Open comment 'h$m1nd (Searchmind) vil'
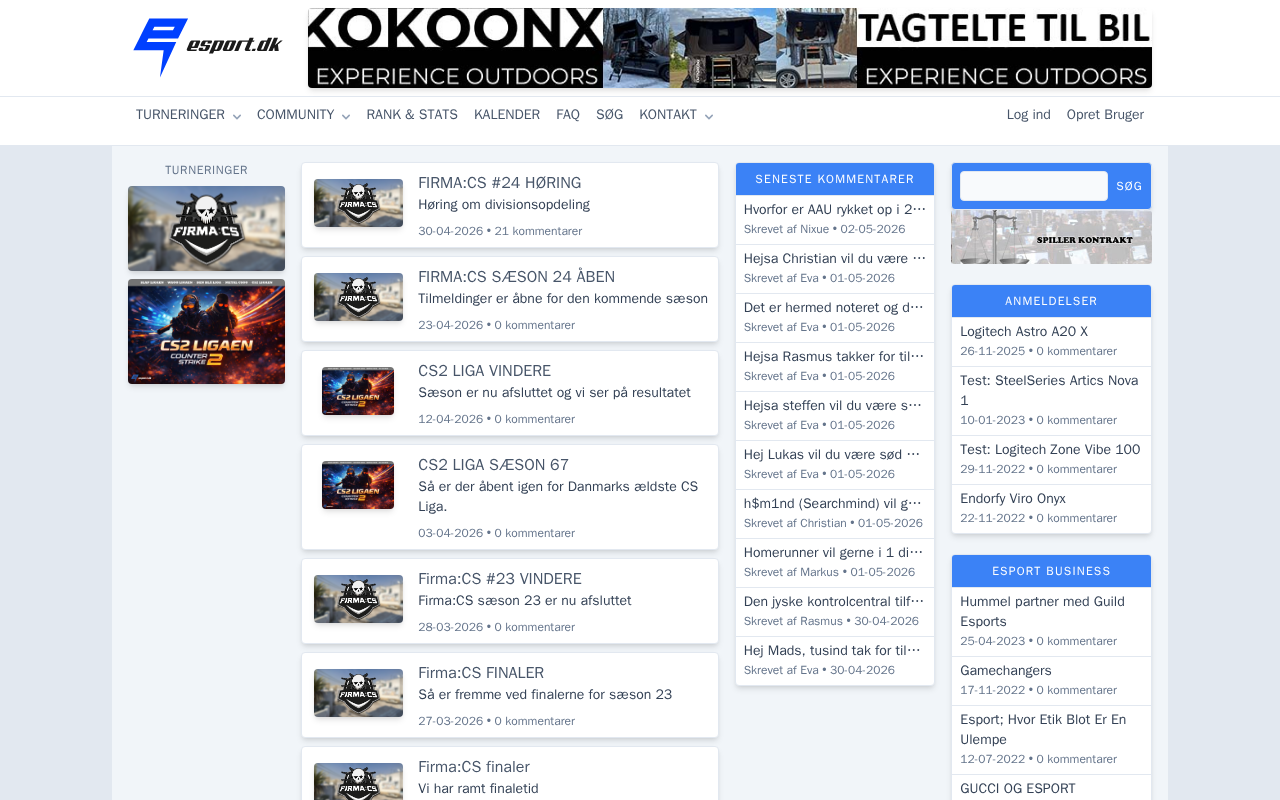 (x=835, y=504)
